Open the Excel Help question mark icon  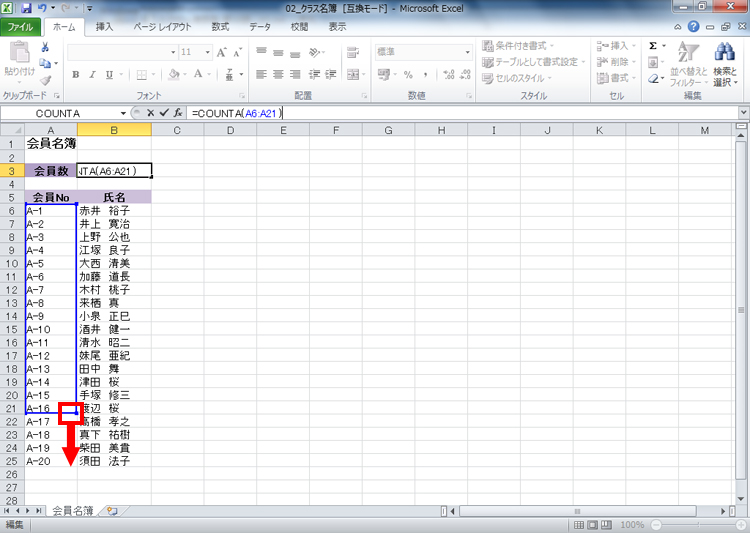pyautogui.click(x=694, y=27)
